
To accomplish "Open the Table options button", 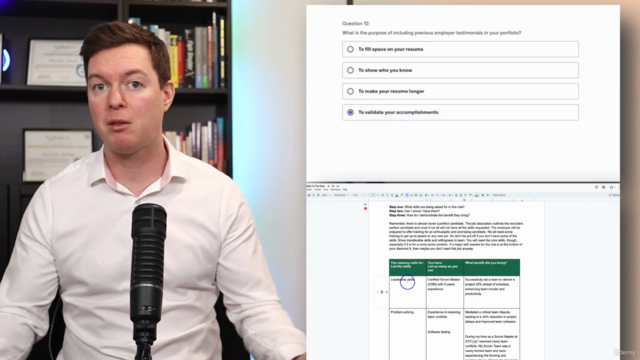I will [x=499, y=195].
